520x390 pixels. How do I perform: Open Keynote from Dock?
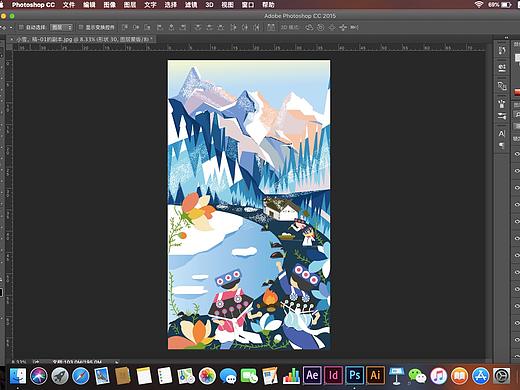point(396,376)
